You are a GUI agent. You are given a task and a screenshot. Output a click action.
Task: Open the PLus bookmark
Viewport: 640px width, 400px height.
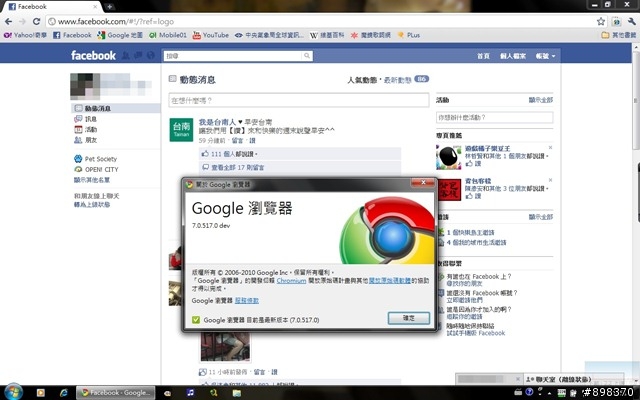[409, 35]
